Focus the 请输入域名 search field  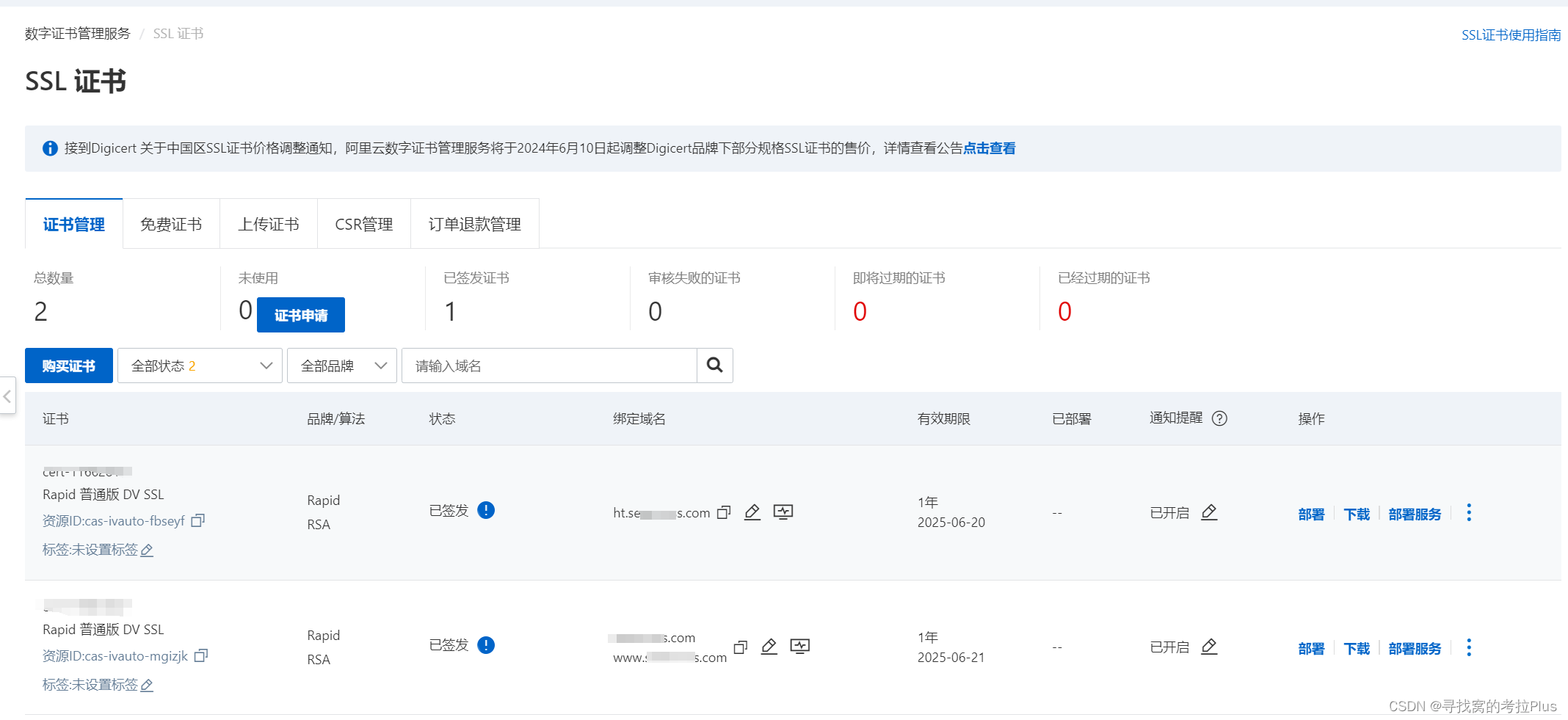(549, 366)
